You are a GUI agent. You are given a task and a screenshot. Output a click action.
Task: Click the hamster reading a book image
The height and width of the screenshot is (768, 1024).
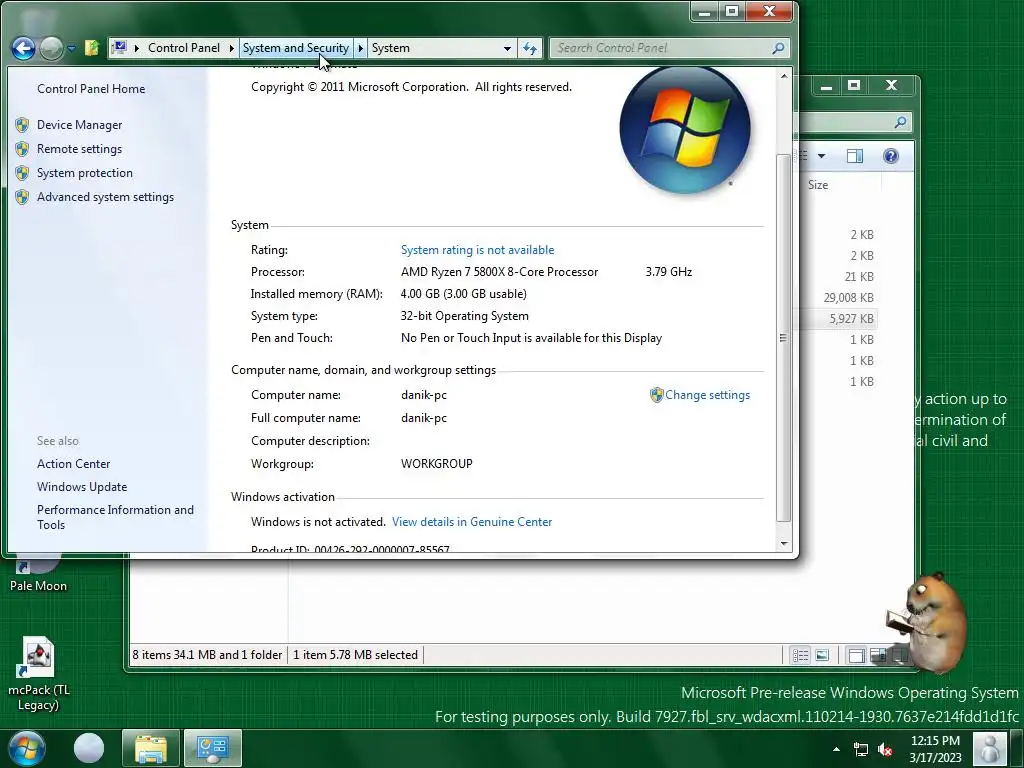tap(927, 622)
